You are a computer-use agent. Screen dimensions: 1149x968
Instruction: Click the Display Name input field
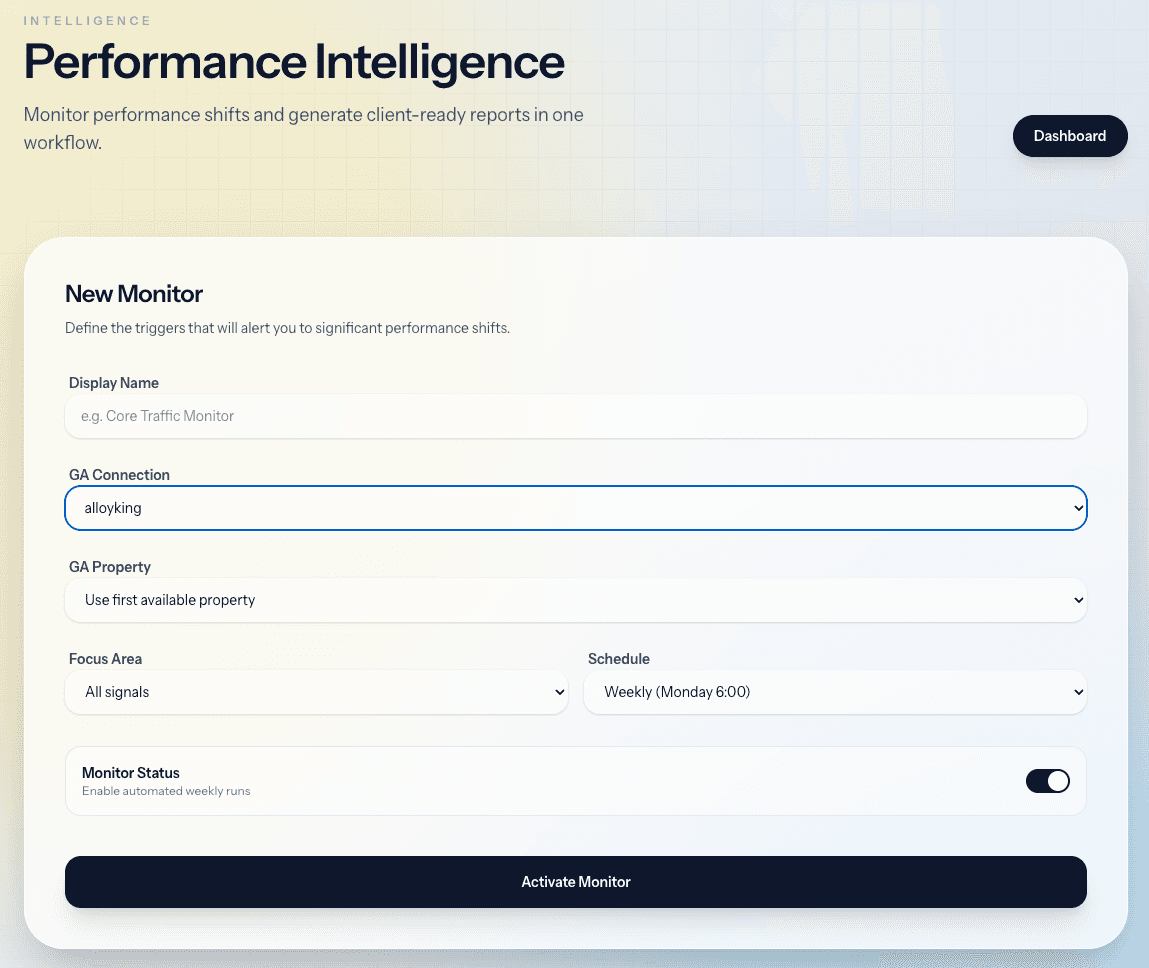click(x=575, y=416)
